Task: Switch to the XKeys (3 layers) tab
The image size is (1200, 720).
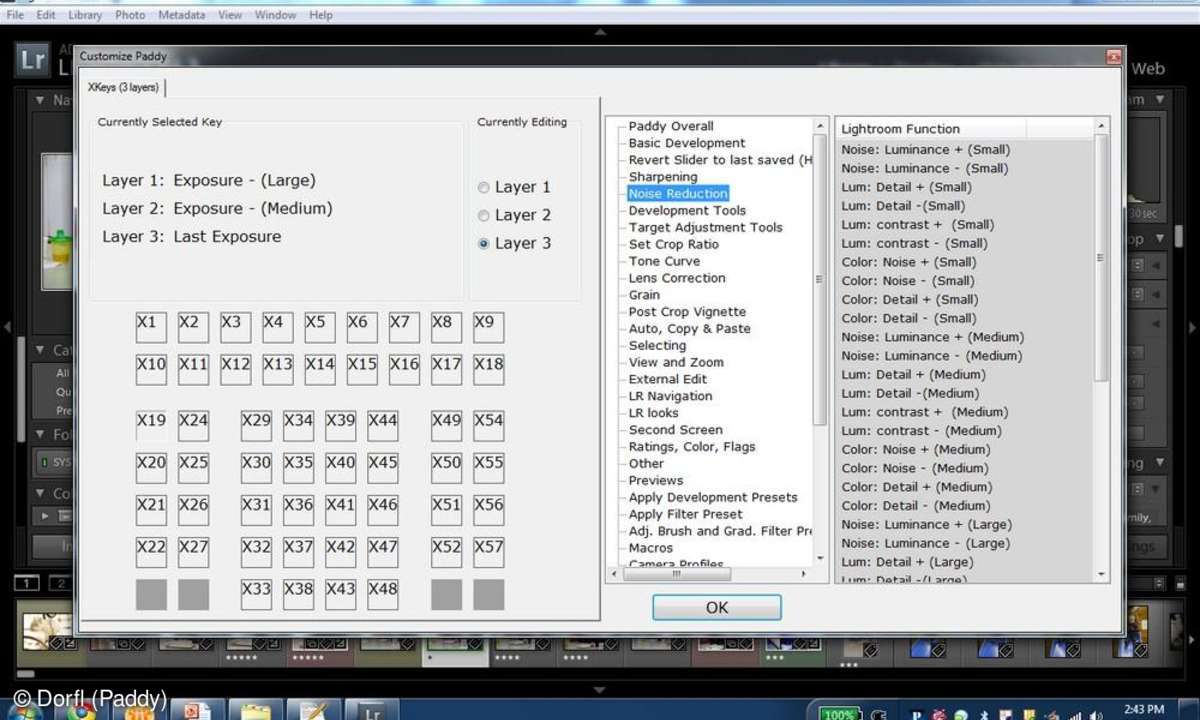Action: coord(123,87)
